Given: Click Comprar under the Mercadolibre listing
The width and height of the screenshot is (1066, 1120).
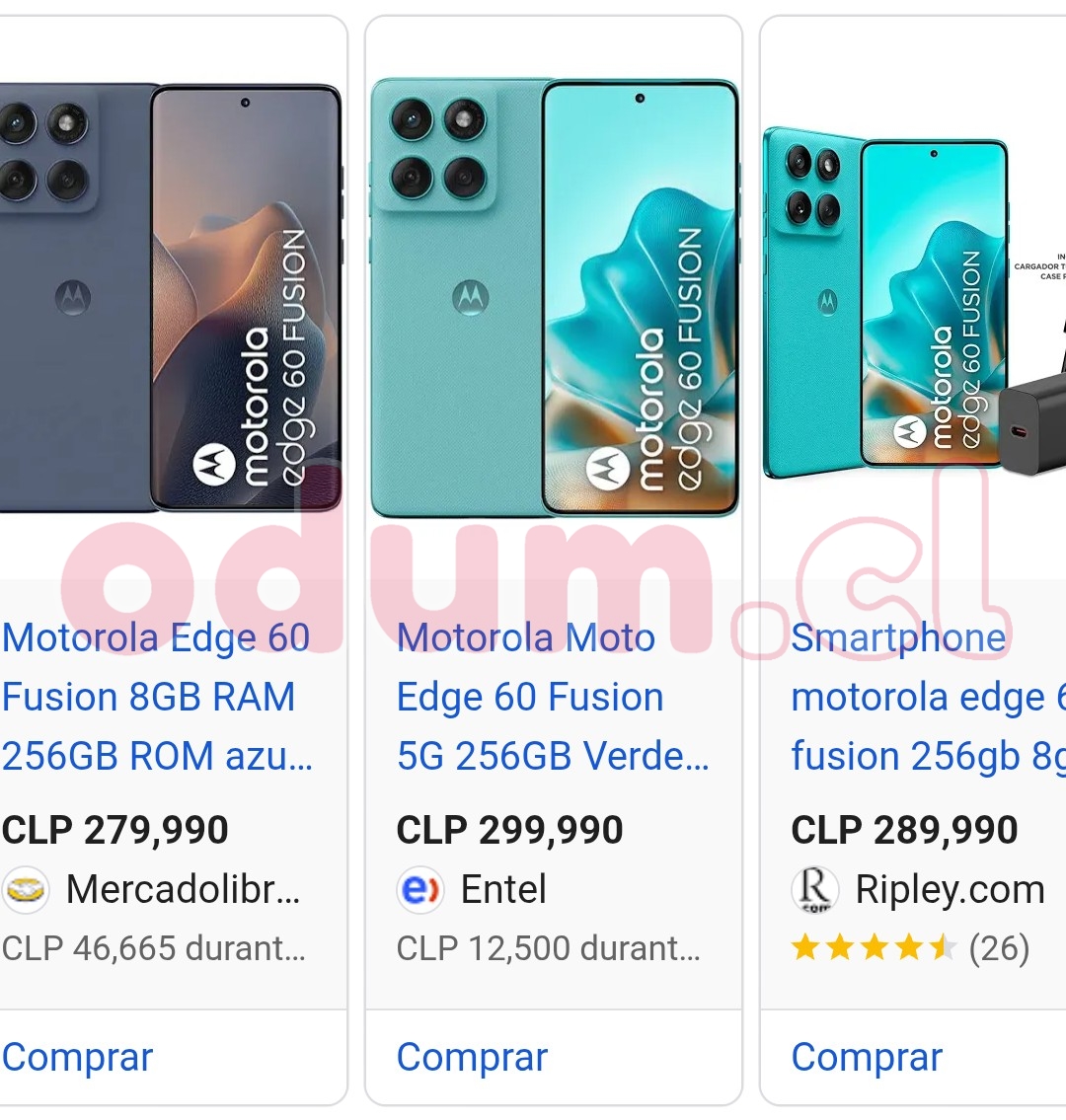Looking at the screenshot, I should pyautogui.click(x=77, y=1057).
